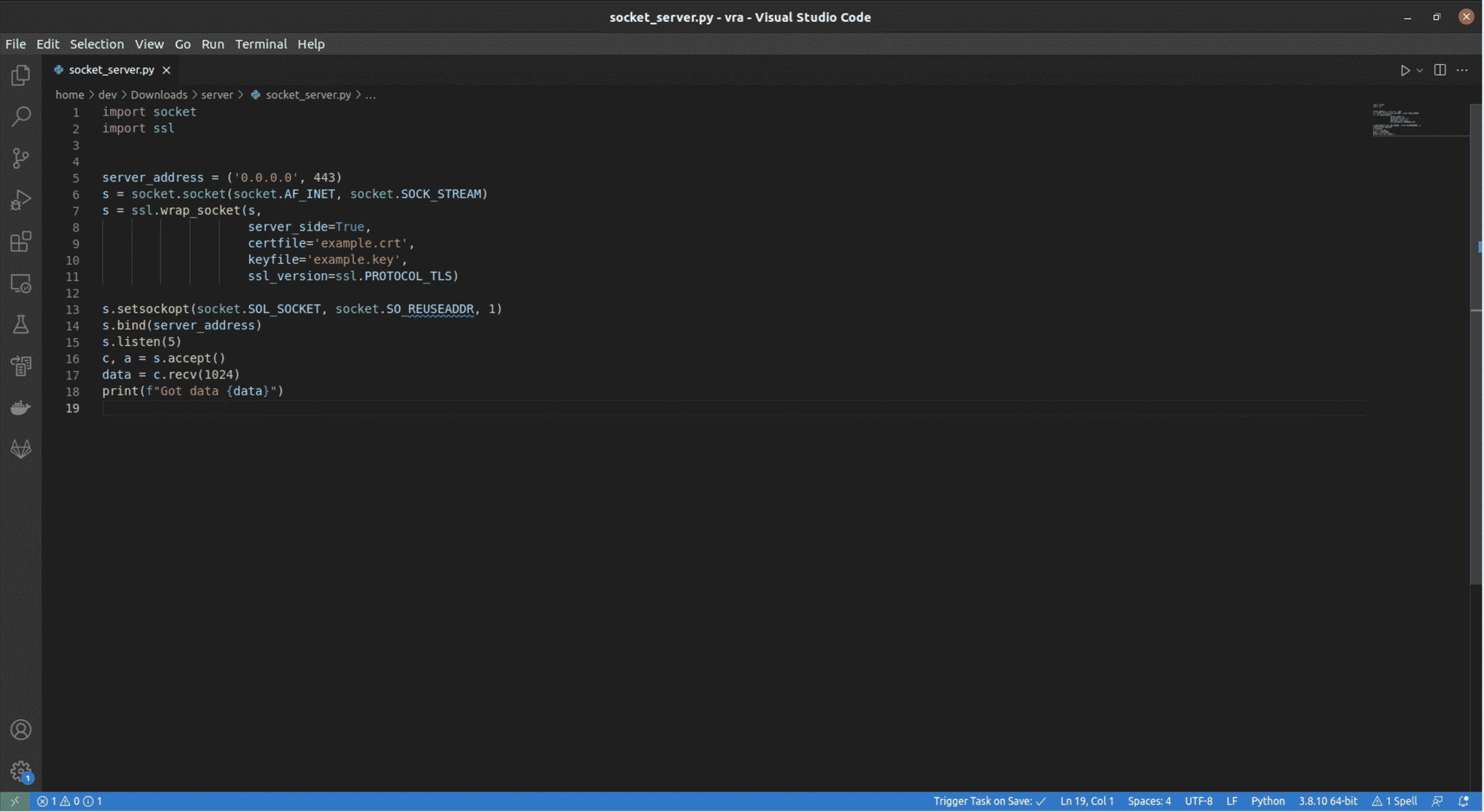Image resolution: width=1484 pixels, height=812 pixels.
Task: Click the Run or Debug toggle button
Action: [1420, 70]
